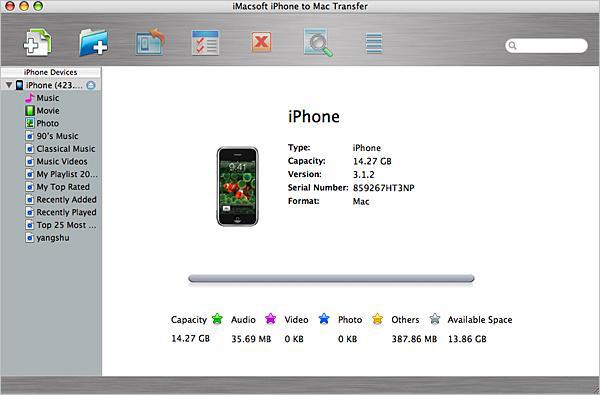Select the My Top Rated playlist

(x=63, y=187)
